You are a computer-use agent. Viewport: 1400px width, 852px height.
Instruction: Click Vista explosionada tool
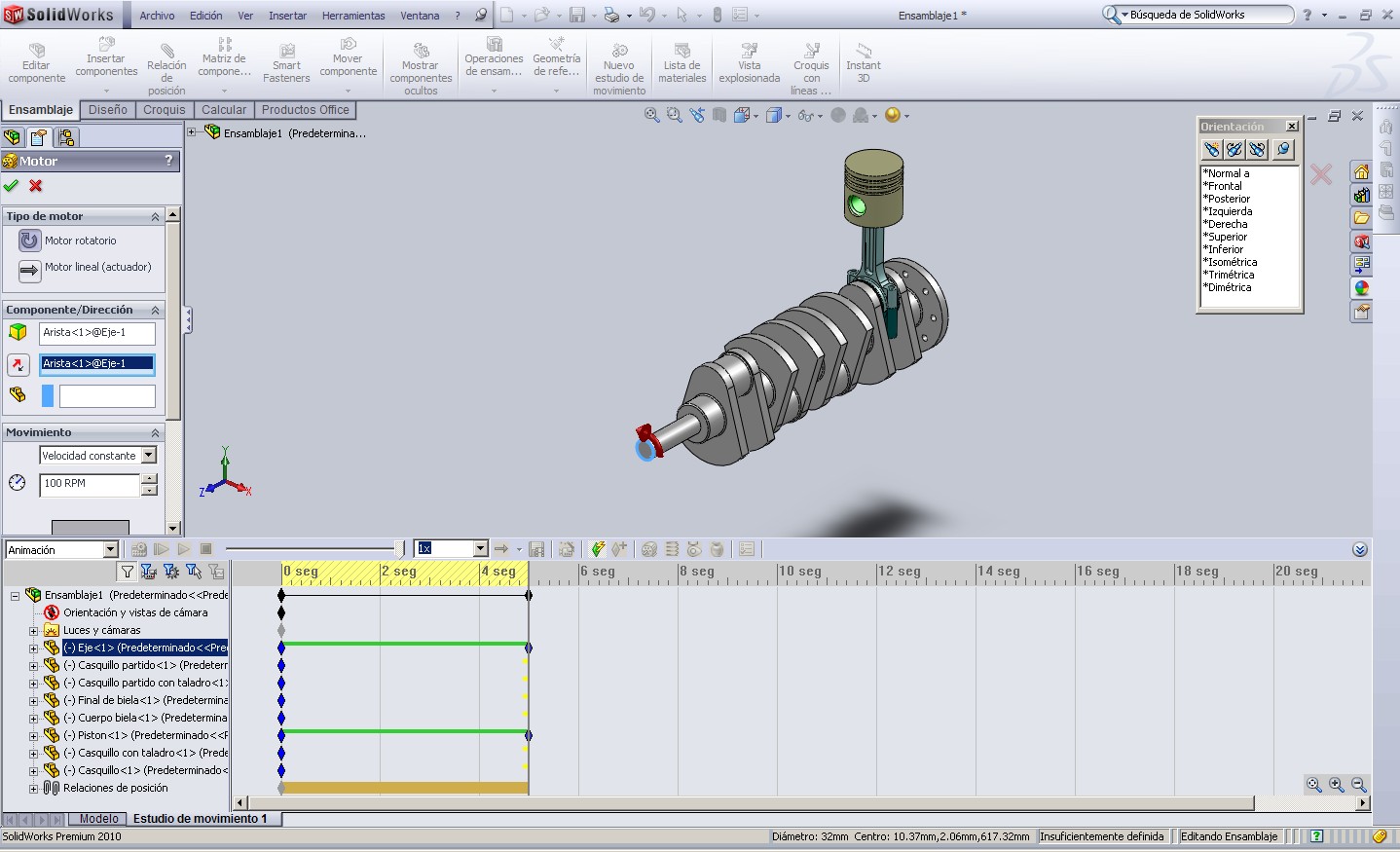tap(749, 62)
